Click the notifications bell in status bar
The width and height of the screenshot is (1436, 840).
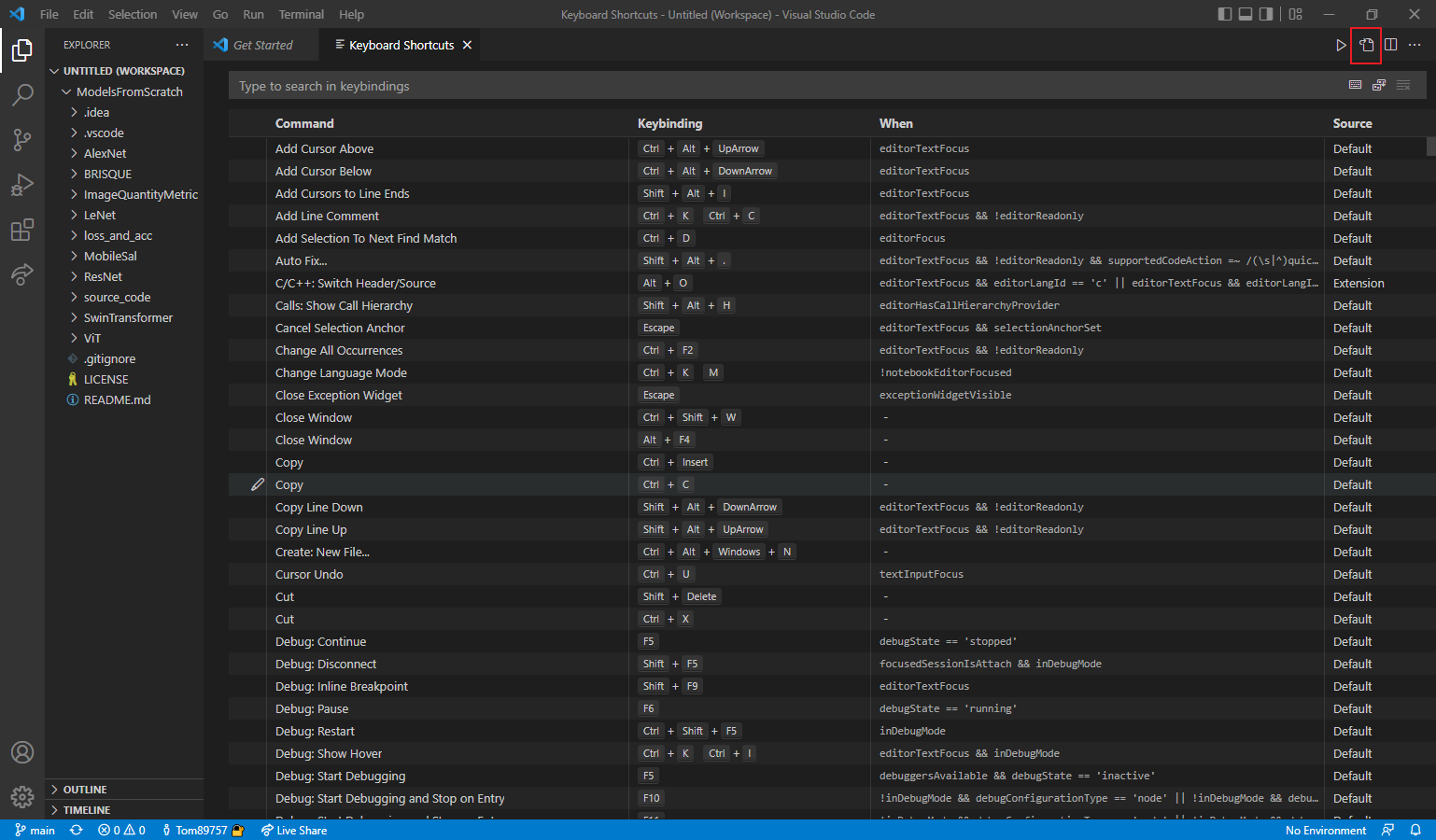pos(1415,830)
